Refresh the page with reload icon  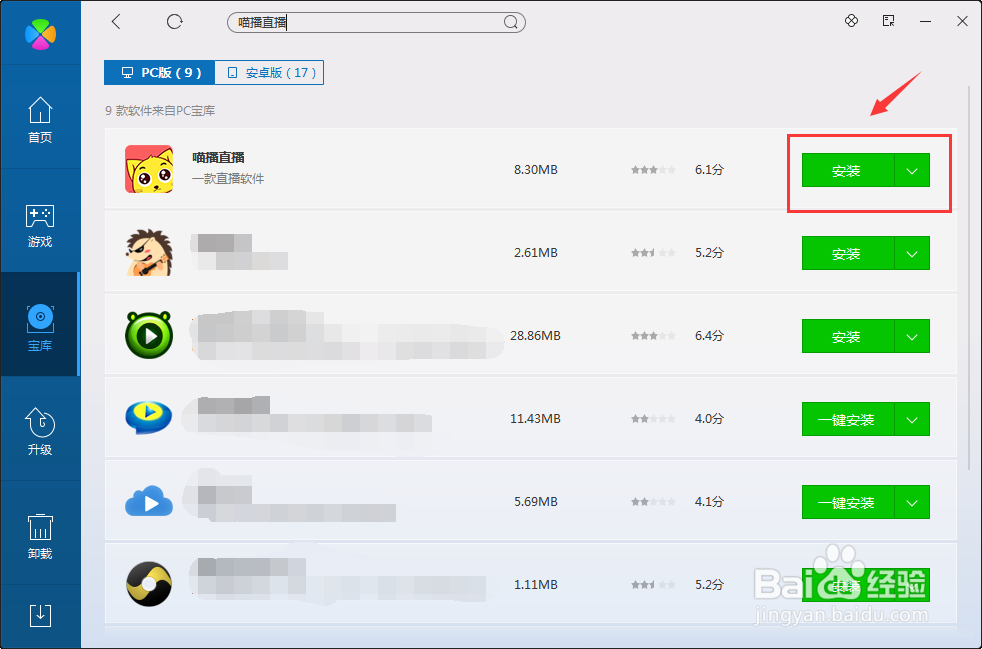[175, 22]
